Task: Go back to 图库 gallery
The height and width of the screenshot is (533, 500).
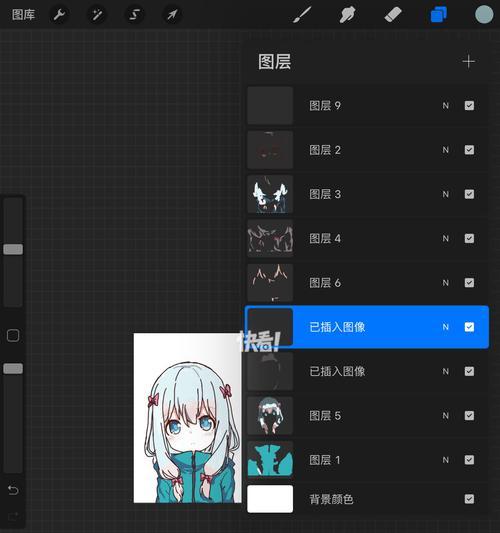Action: click(x=23, y=15)
